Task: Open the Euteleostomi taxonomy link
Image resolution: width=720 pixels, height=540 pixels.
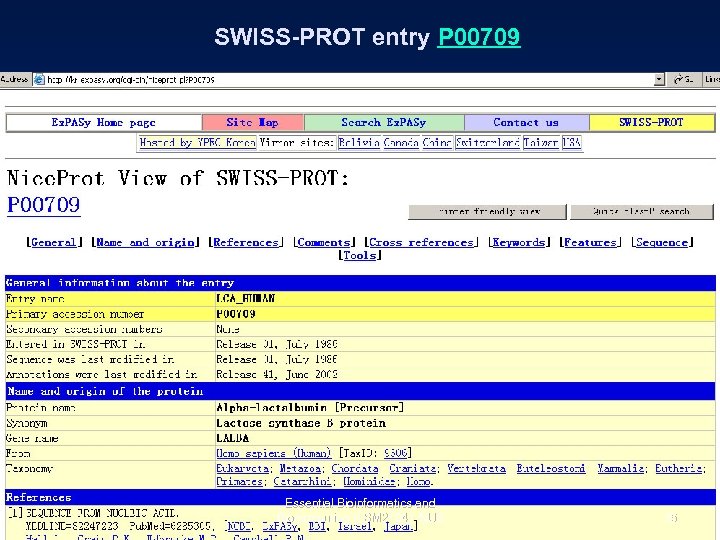Action: pos(551,468)
